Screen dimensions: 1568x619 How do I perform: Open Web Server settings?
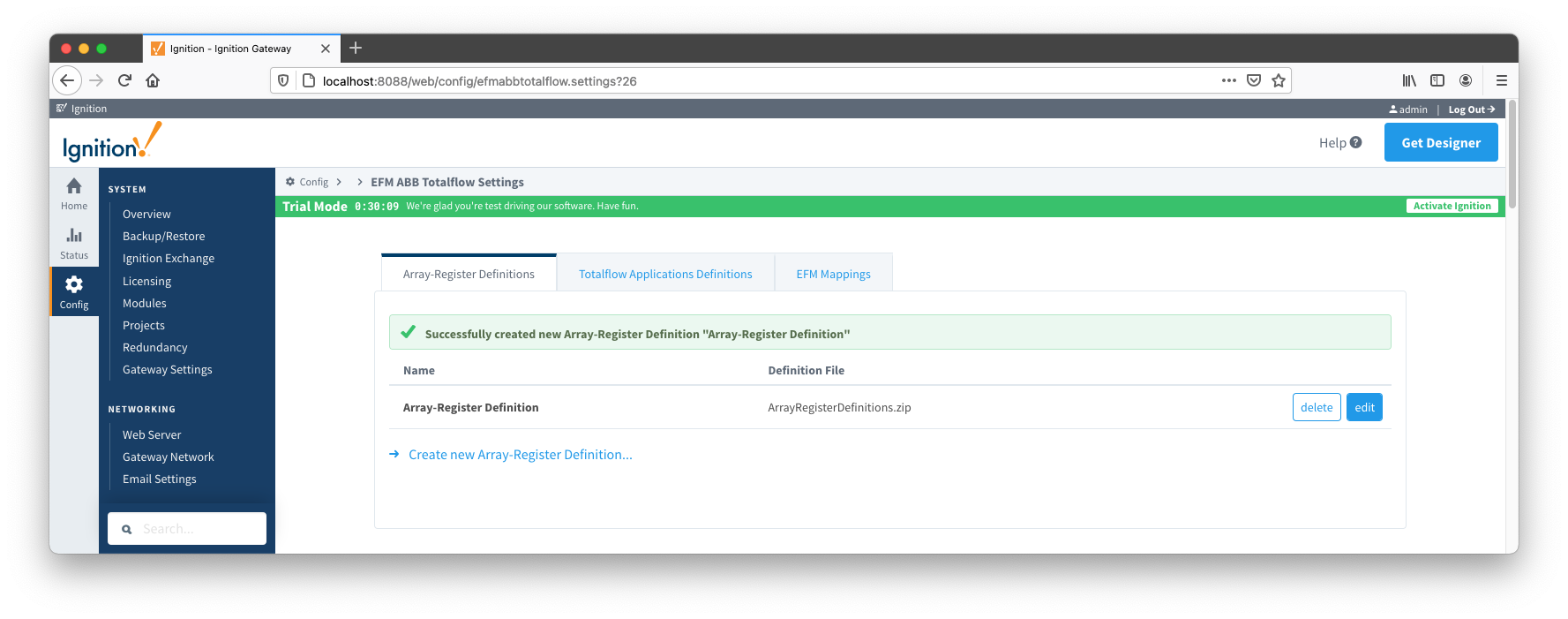152,434
